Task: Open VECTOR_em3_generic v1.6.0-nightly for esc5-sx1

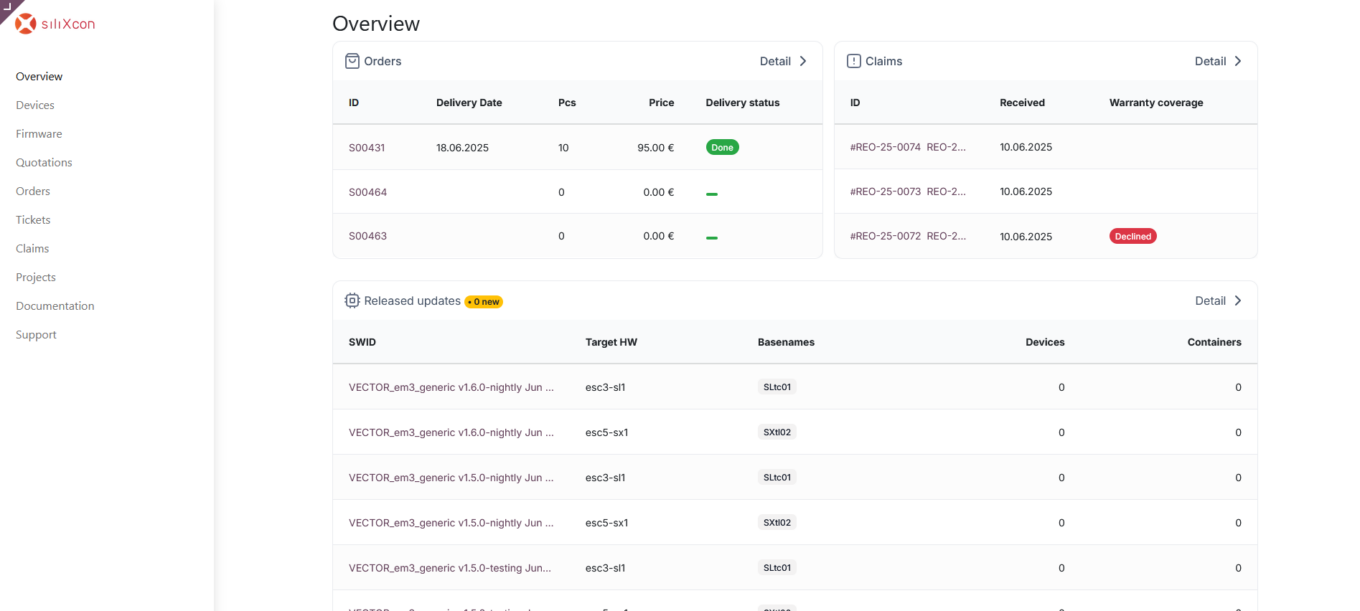Action: [451, 432]
